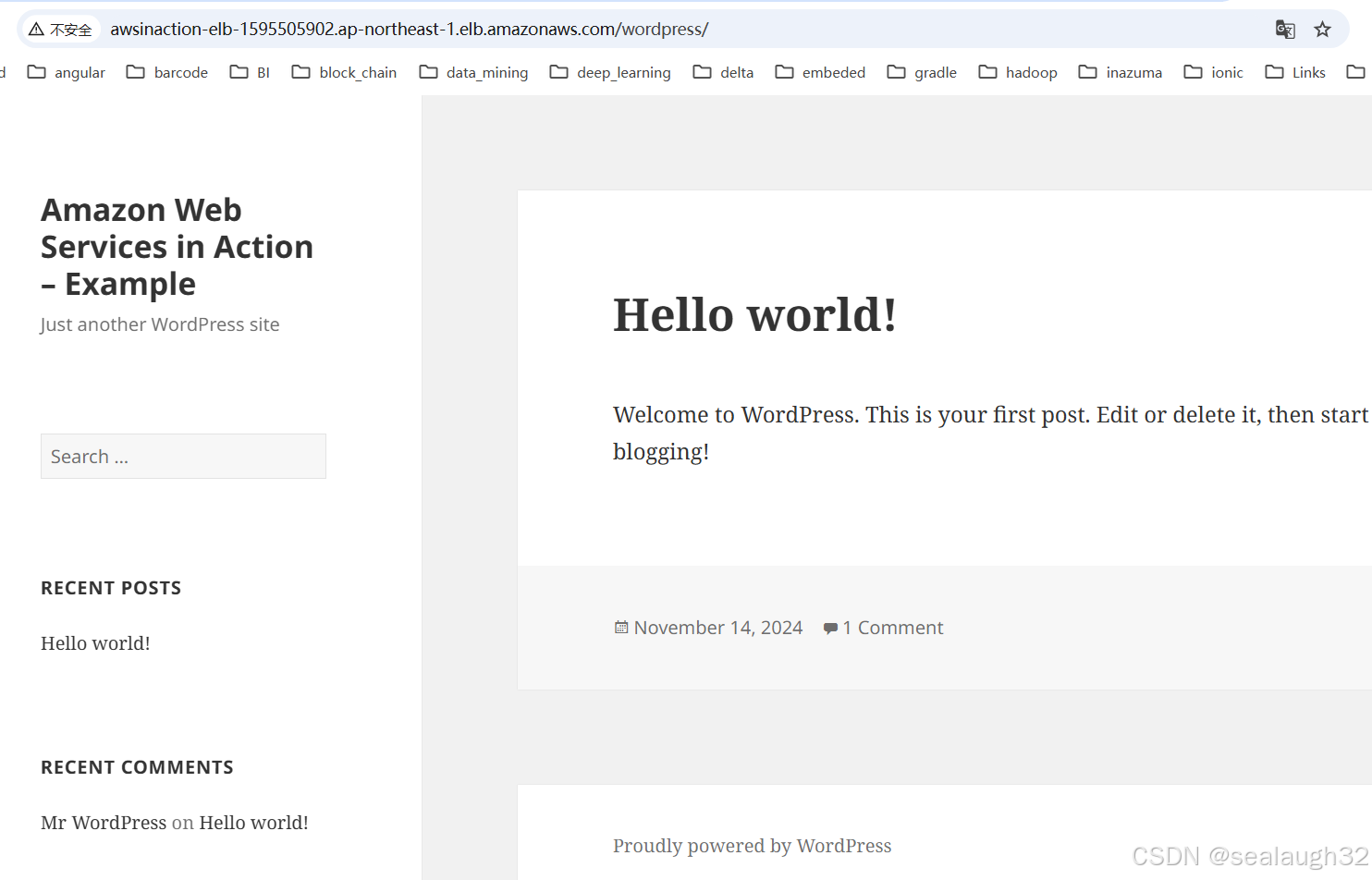Open the hadoop bookmarks folder
Screen dimensions: 1372x880
1018,72
